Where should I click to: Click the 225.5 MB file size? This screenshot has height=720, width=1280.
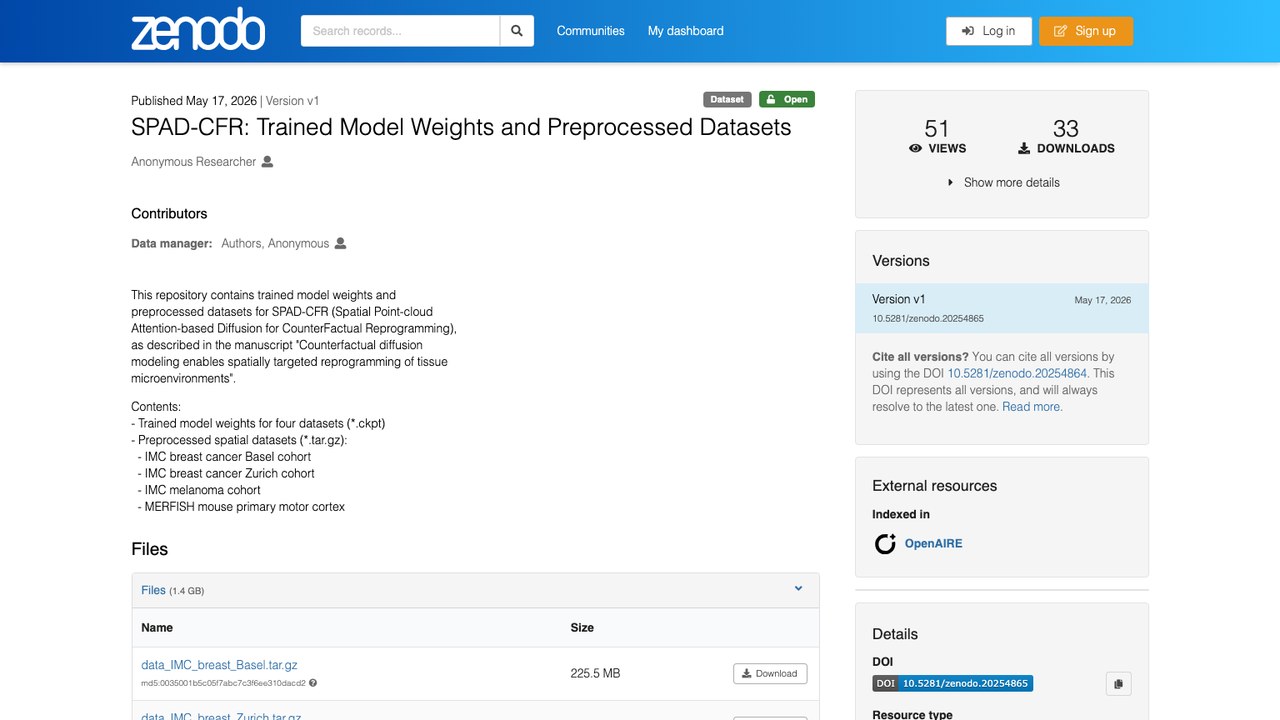[x=596, y=674]
